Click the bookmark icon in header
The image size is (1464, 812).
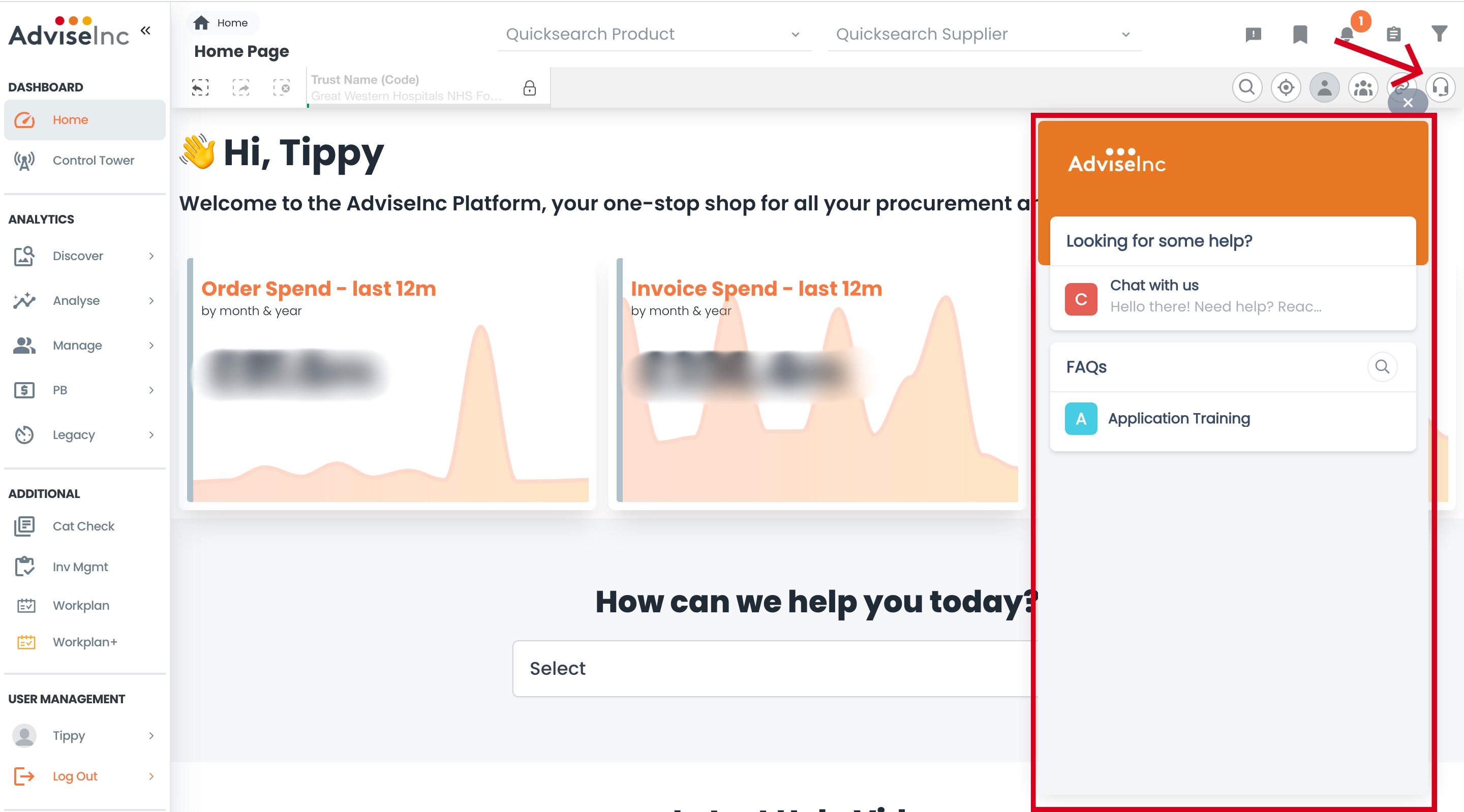pyautogui.click(x=1299, y=35)
